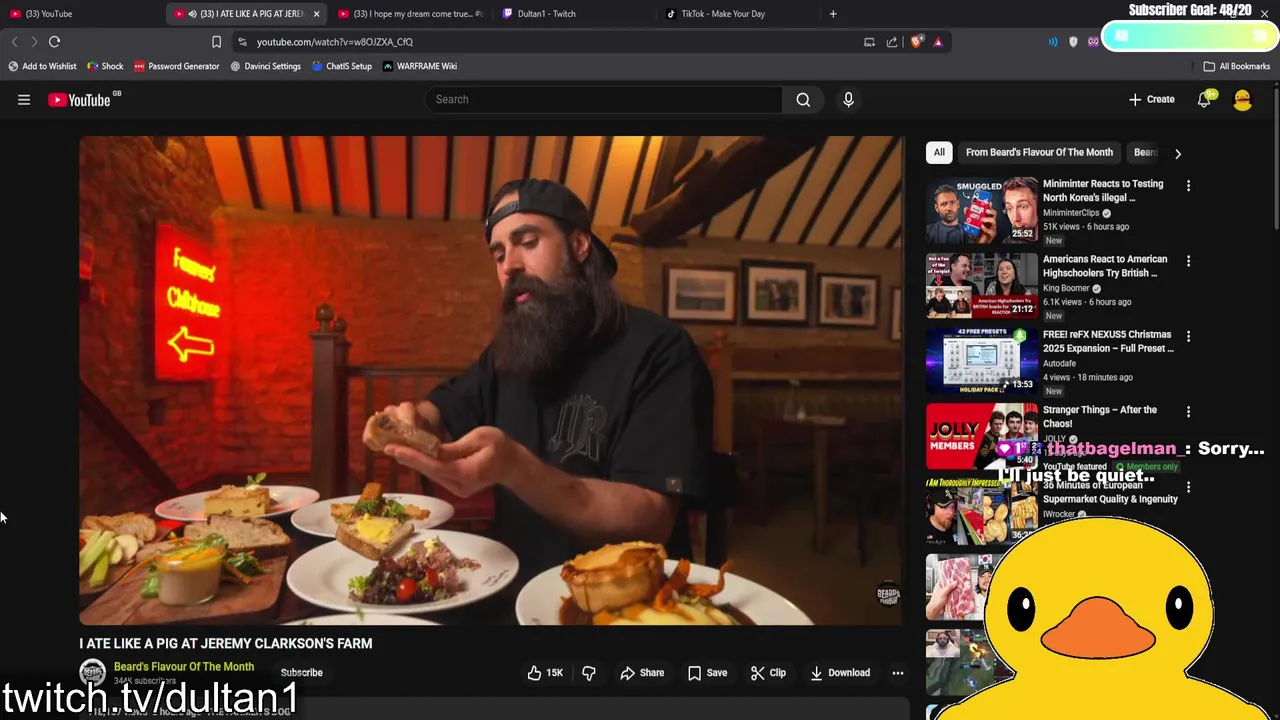Click browser share icon in address bar
1280x720 pixels.
892,42
